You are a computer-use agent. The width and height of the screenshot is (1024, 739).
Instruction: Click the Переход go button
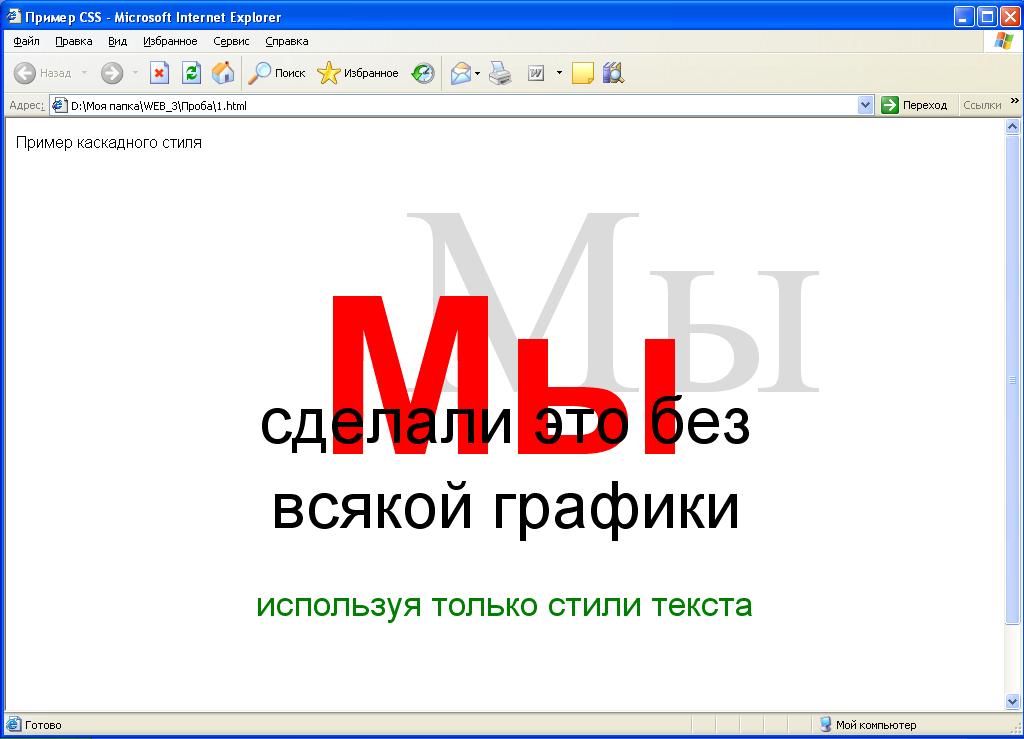[x=914, y=105]
